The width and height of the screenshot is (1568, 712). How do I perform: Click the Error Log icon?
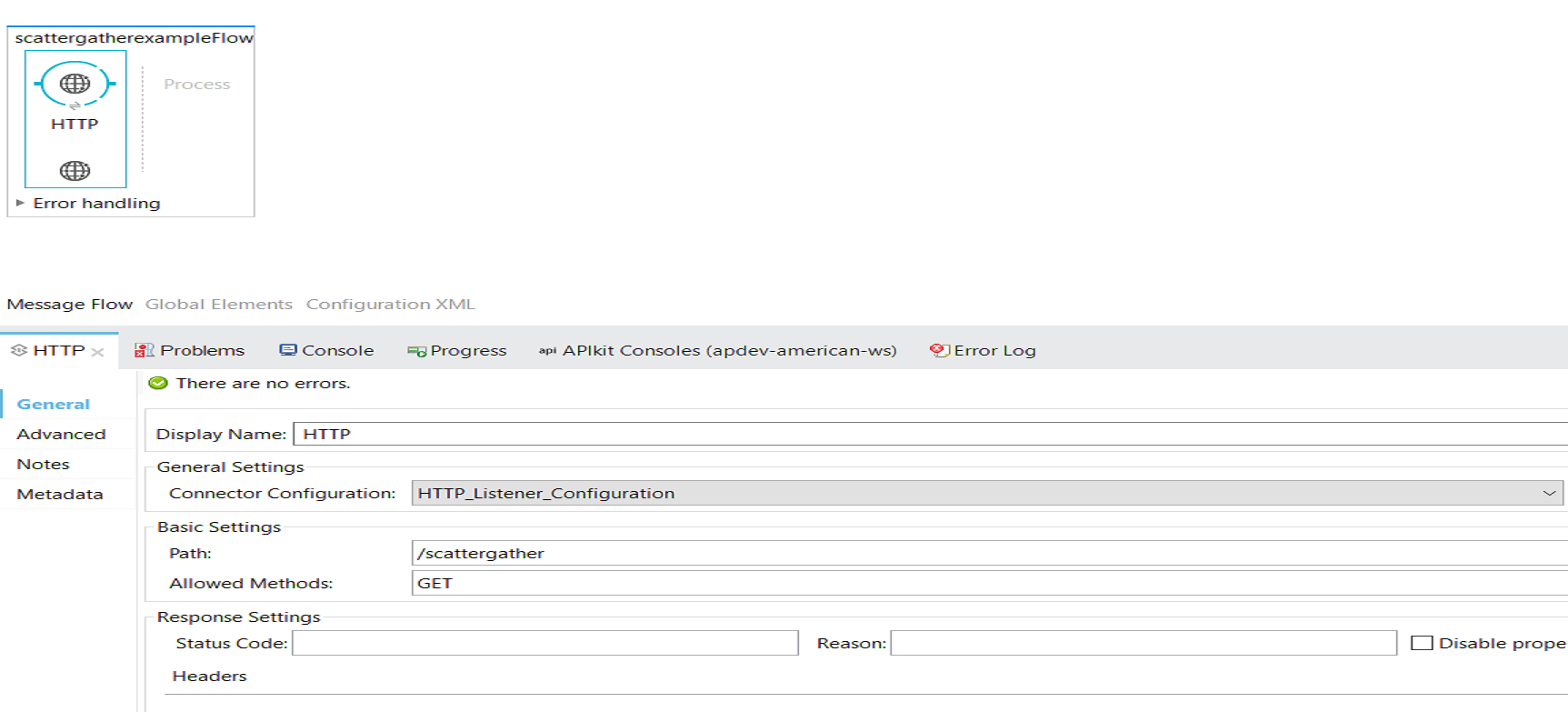[939, 350]
